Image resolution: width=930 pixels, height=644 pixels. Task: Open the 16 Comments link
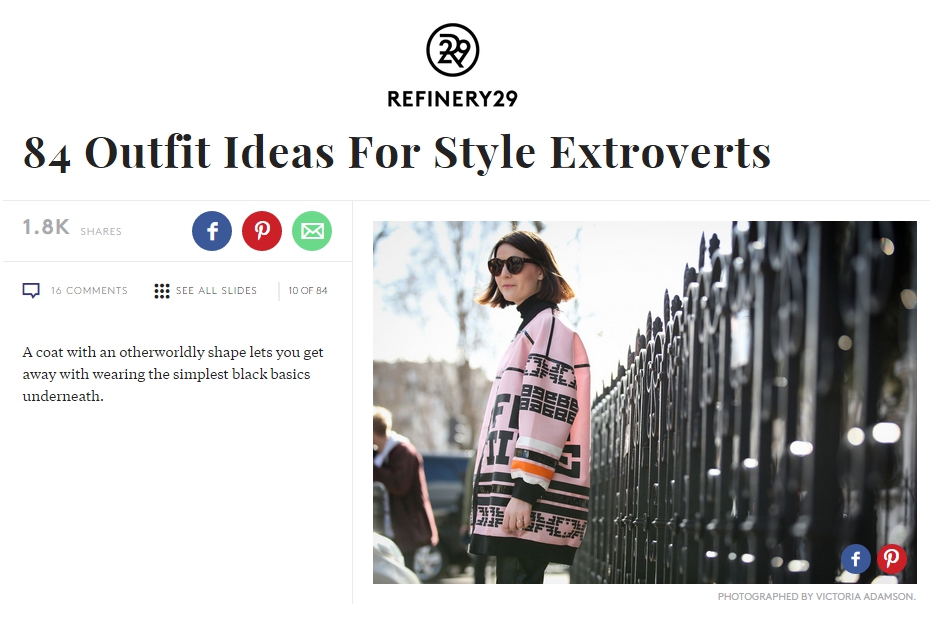point(89,291)
